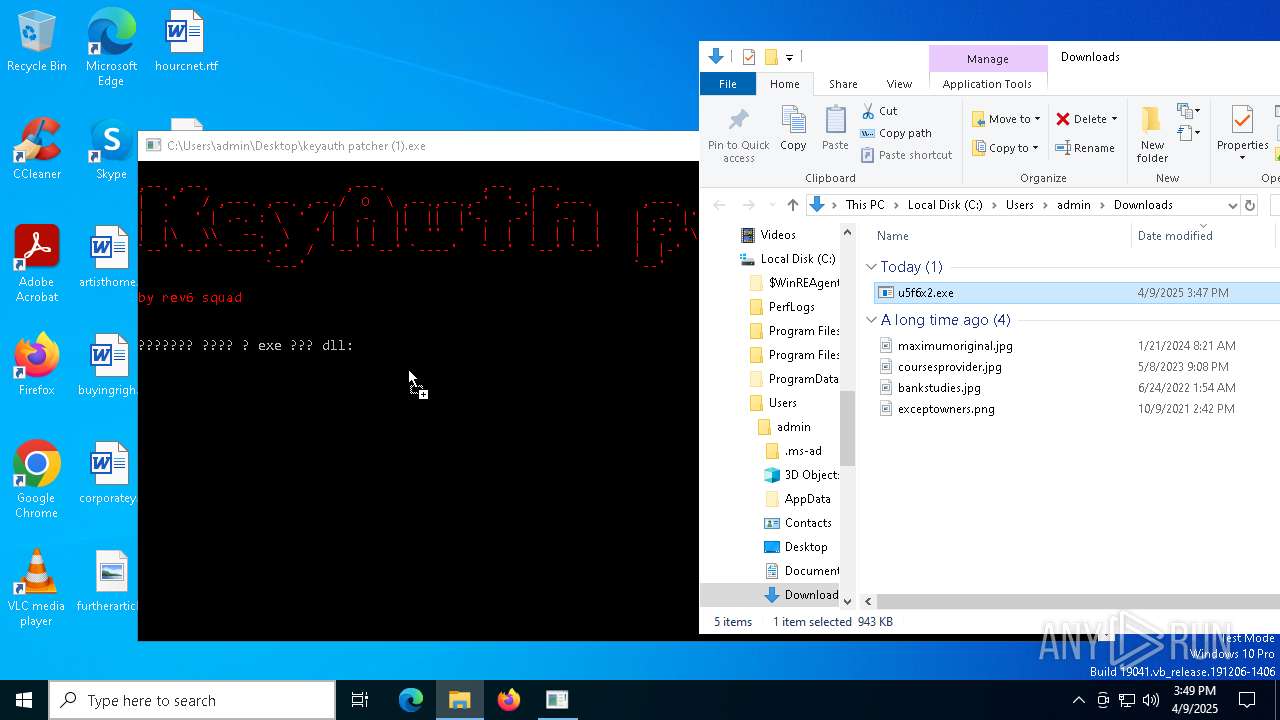Open the New item dropdown in ribbon
This screenshot has width=1280, height=720.
coord(1188,110)
